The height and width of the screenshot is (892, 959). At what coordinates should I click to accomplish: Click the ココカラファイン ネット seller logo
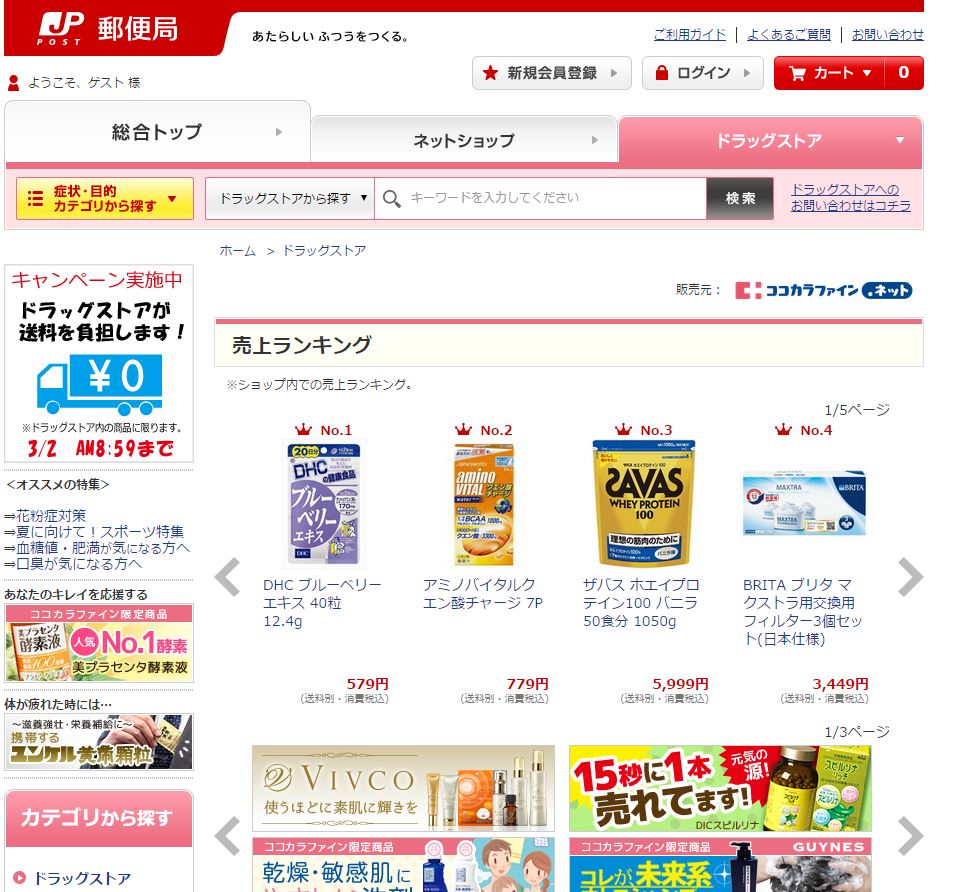pyautogui.click(x=823, y=290)
